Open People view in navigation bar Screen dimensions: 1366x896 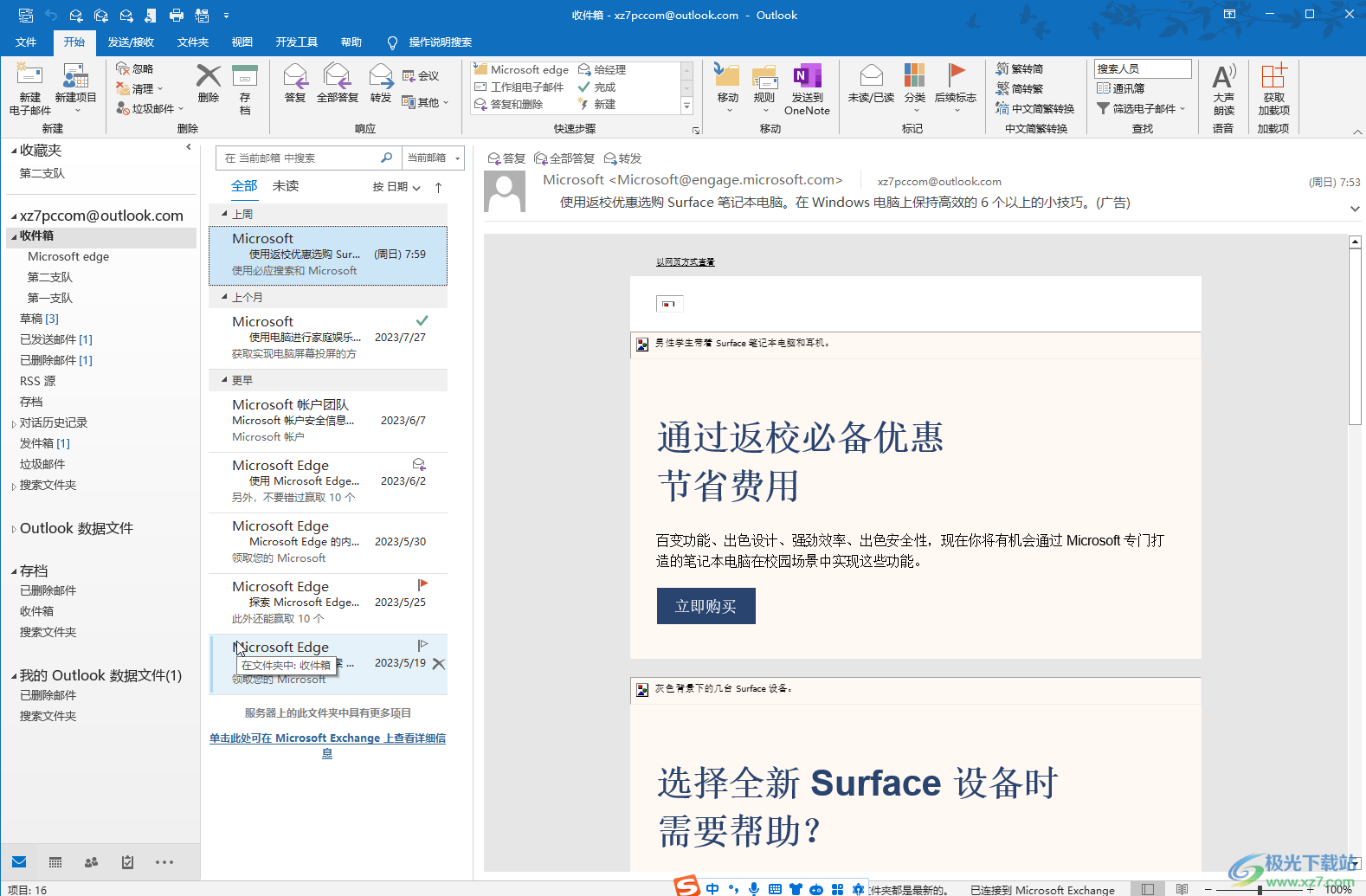(91, 862)
